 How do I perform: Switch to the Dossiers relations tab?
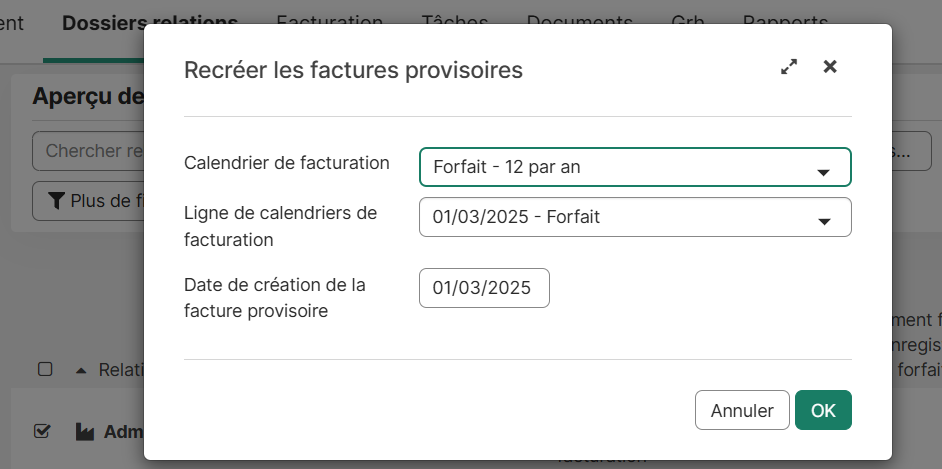pyautogui.click(x=150, y=22)
